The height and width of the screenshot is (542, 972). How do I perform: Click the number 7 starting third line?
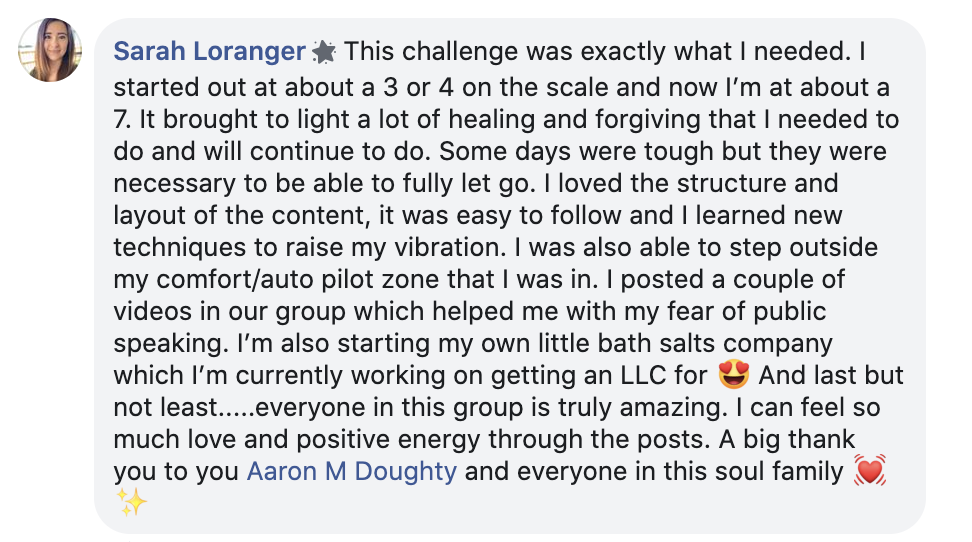click(121, 120)
